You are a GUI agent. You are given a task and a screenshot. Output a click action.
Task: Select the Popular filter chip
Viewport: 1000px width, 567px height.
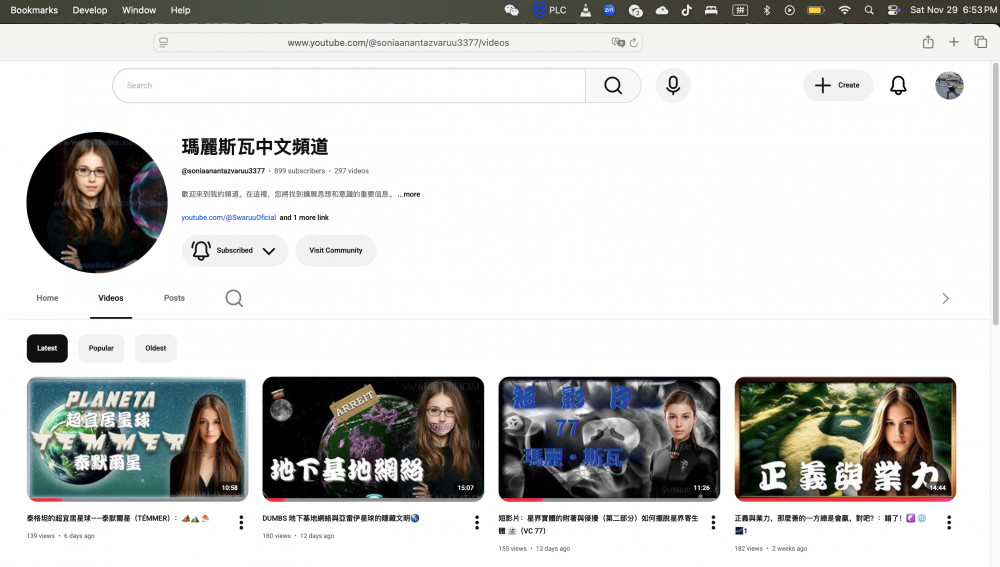tap(101, 348)
